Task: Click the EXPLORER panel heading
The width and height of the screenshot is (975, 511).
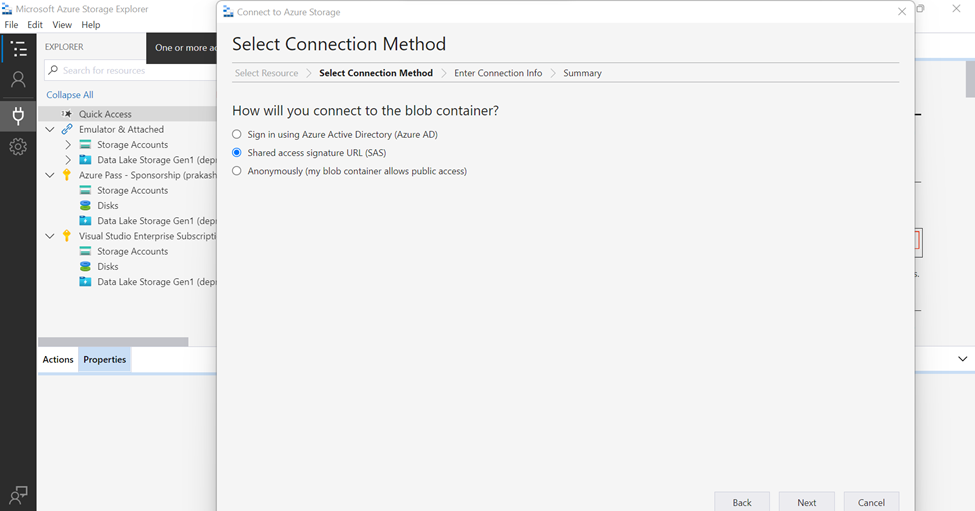Action: [x=64, y=47]
